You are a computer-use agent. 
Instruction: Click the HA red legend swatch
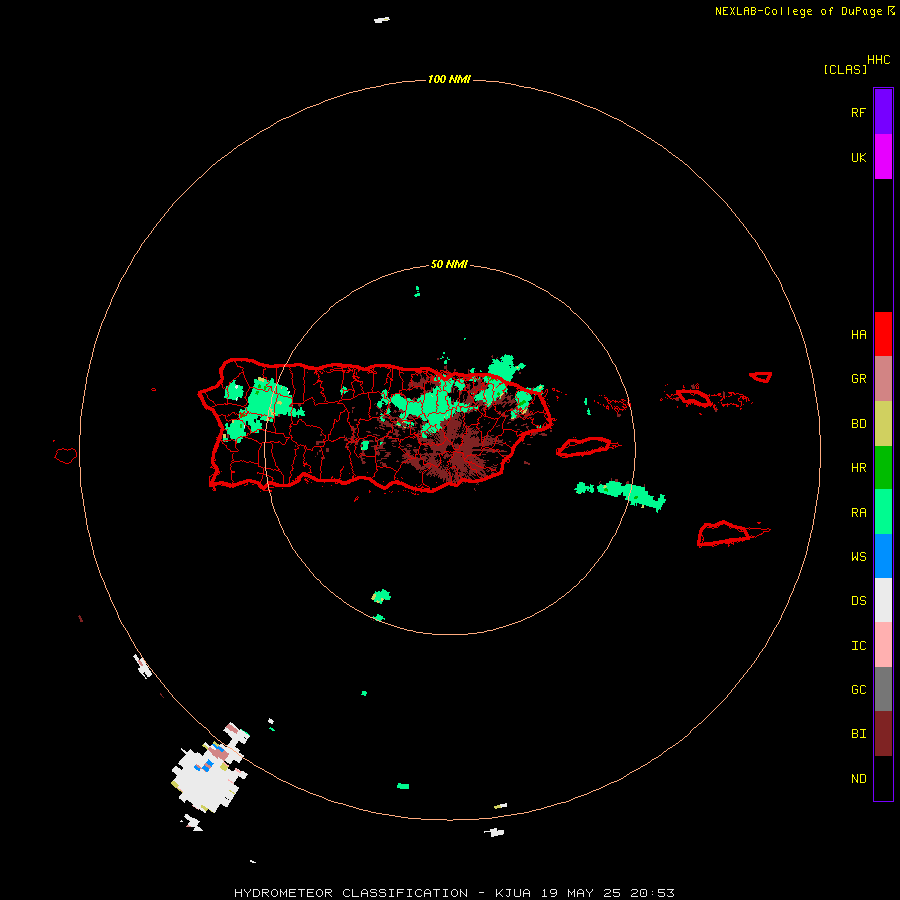883,334
